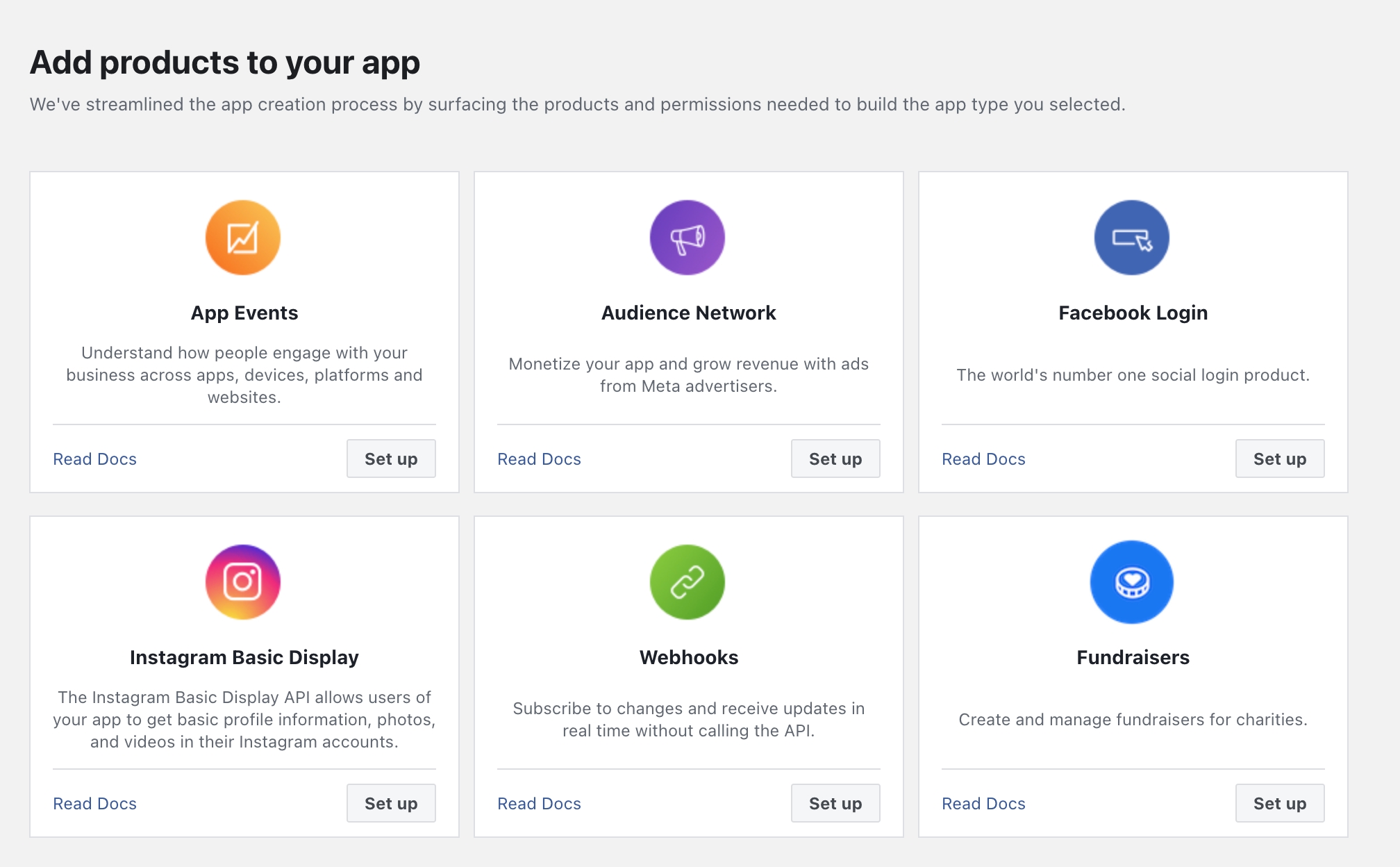Set up the App Events product
This screenshot has height=867, width=1400.
point(391,459)
